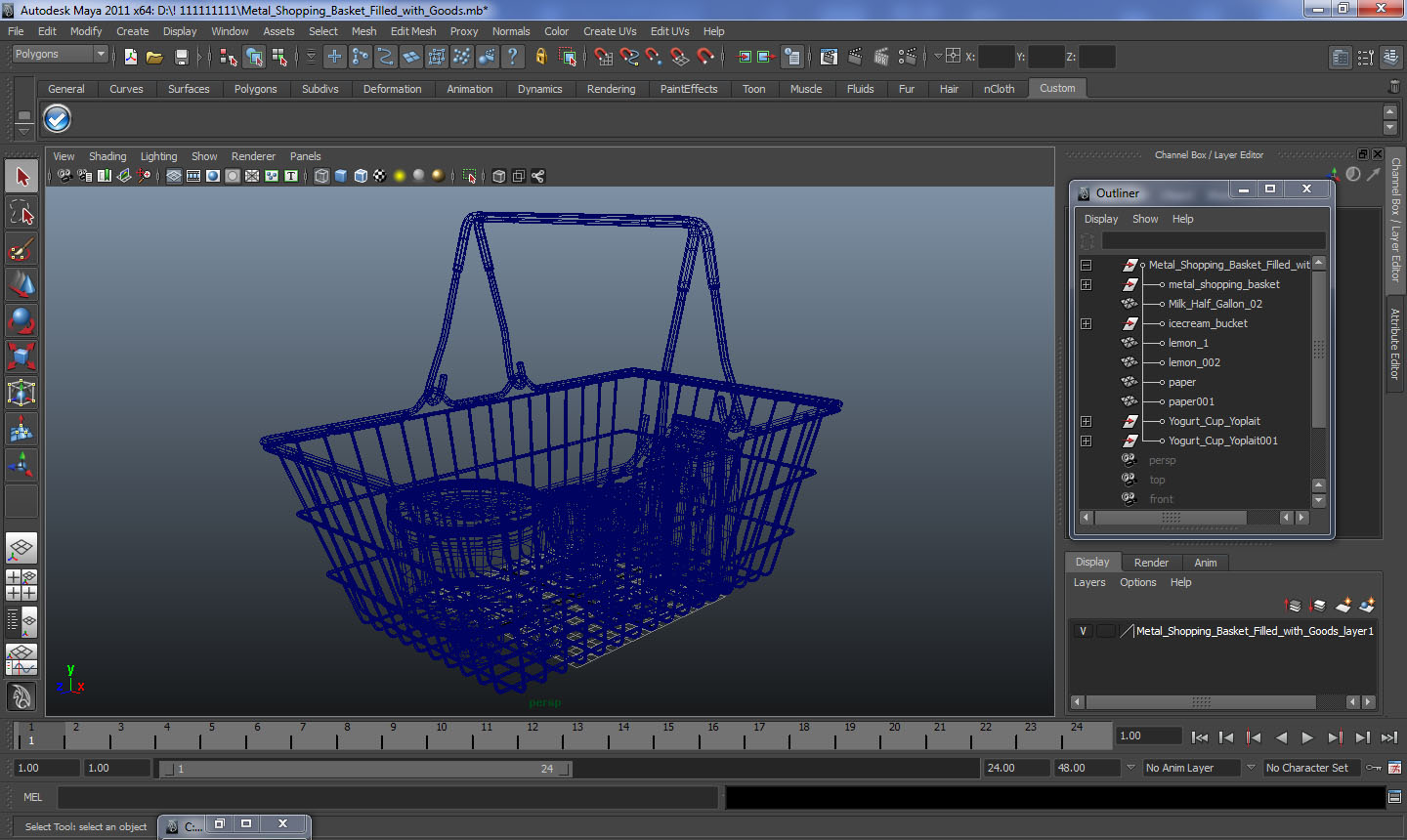Switch to the Rendering shelf tab
The width and height of the screenshot is (1407, 840).
pyautogui.click(x=611, y=89)
